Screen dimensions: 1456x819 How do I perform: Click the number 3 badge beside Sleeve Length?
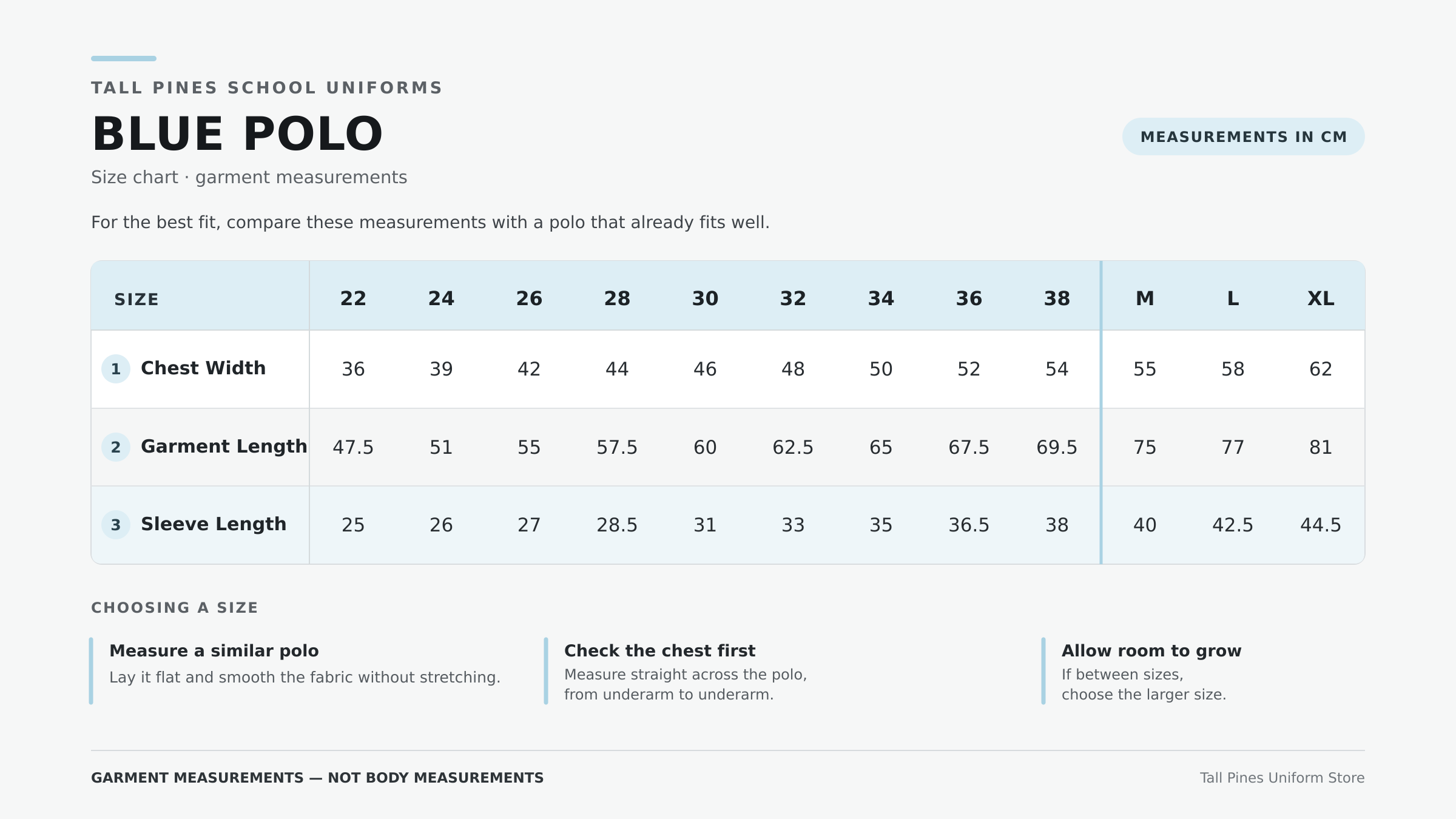point(115,525)
